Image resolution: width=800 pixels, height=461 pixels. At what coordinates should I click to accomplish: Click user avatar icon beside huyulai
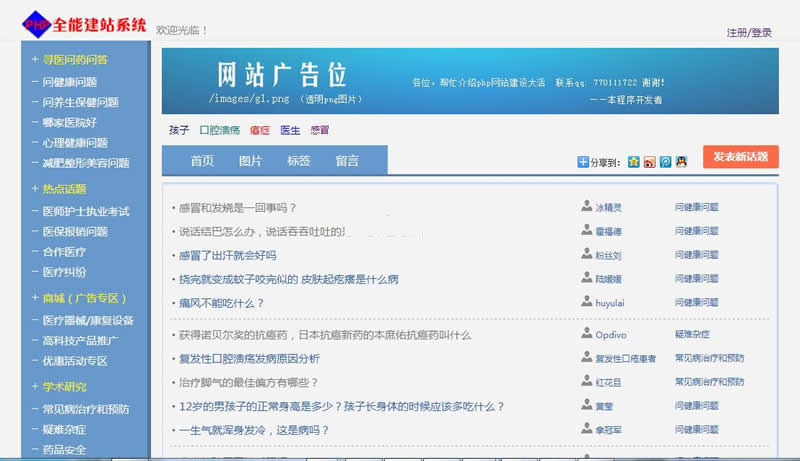(587, 301)
